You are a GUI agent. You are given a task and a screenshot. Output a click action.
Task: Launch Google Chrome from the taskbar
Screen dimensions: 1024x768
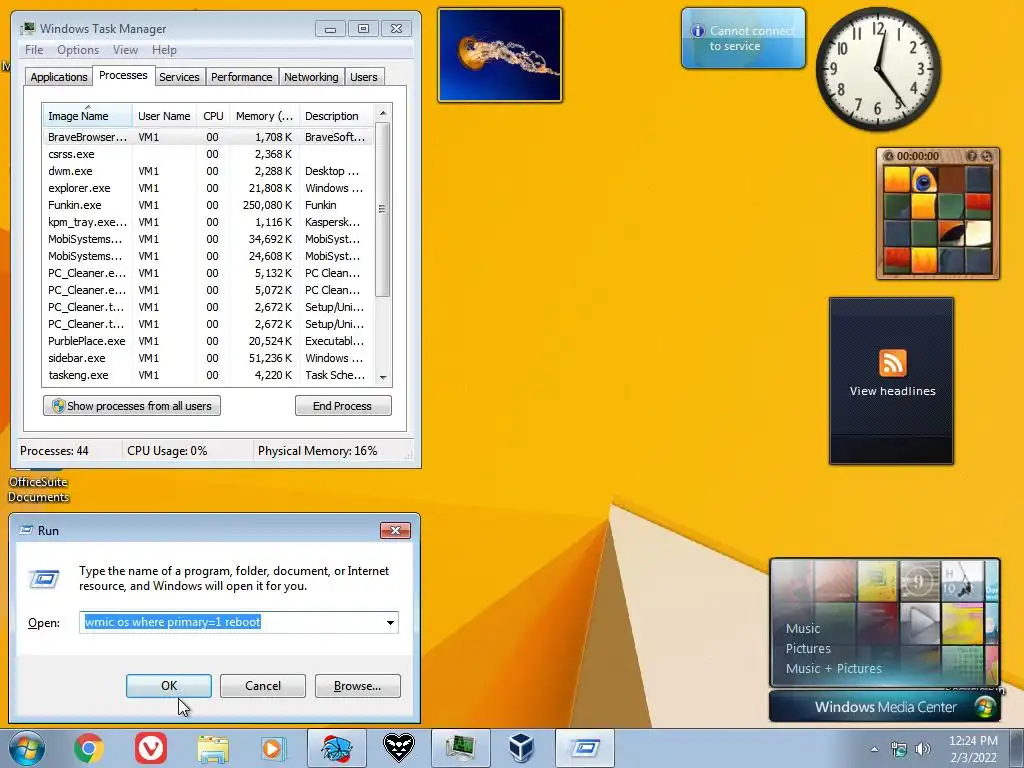(x=89, y=748)
